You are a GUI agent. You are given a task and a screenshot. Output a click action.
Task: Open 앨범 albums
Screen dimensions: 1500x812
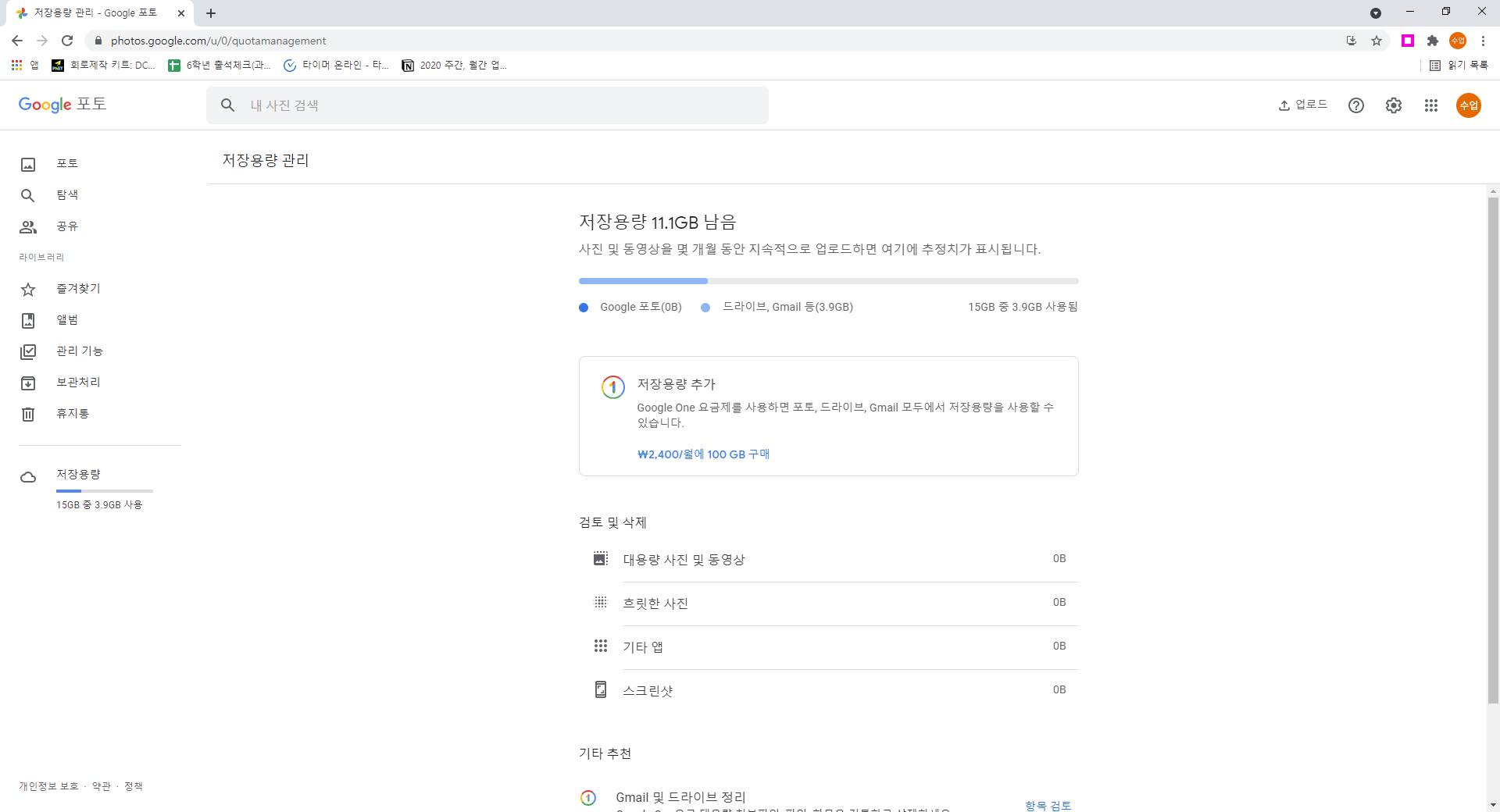(x=67, y=319)
